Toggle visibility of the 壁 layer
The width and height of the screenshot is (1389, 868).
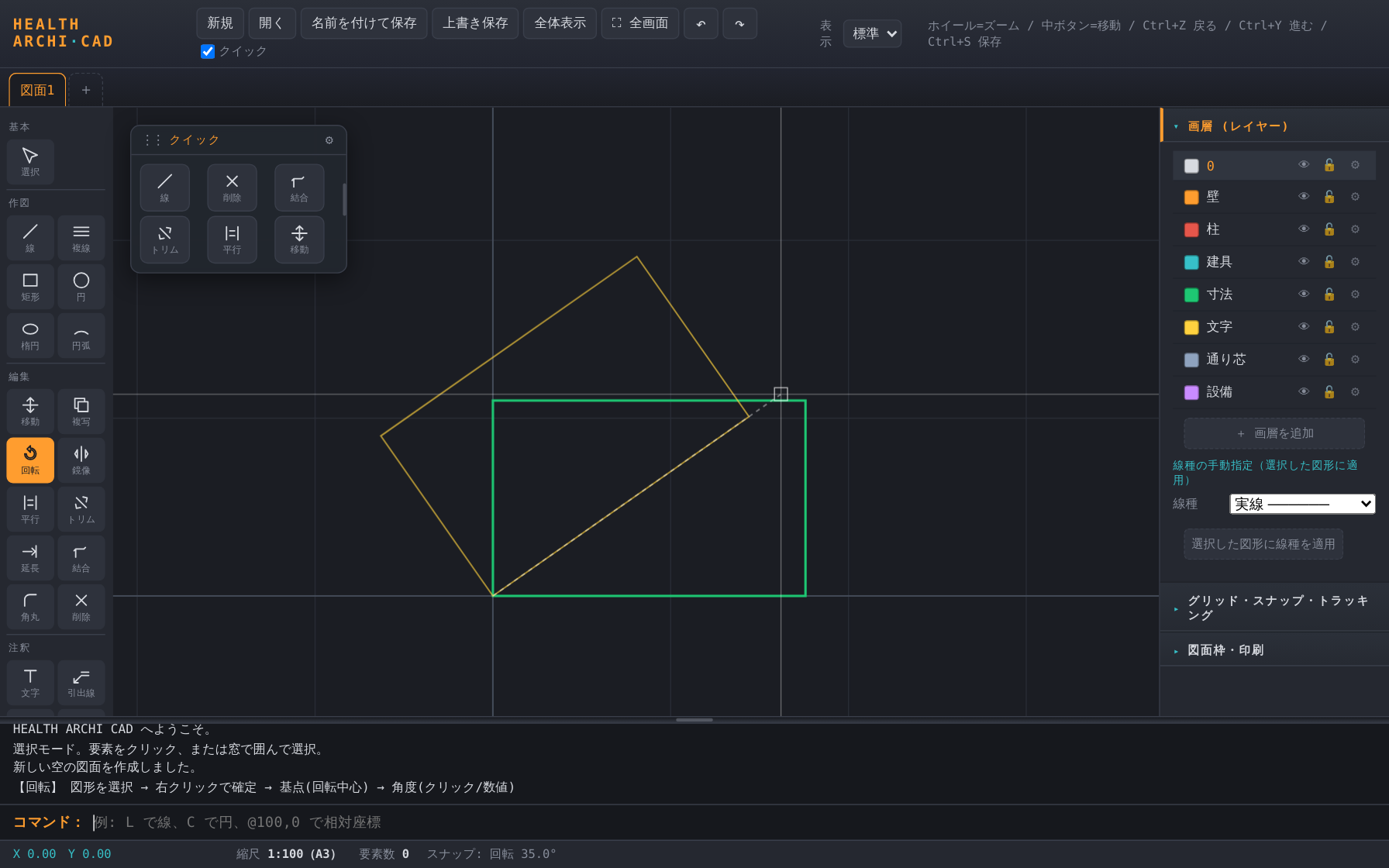(1304, 197)
